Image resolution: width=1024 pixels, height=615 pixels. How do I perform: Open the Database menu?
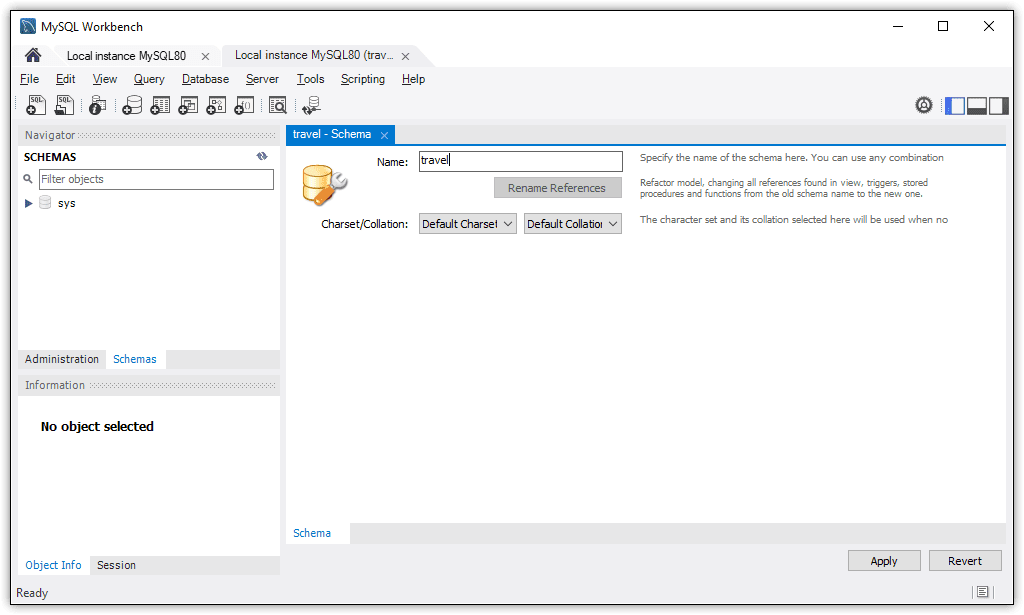(x=205, y=79)
